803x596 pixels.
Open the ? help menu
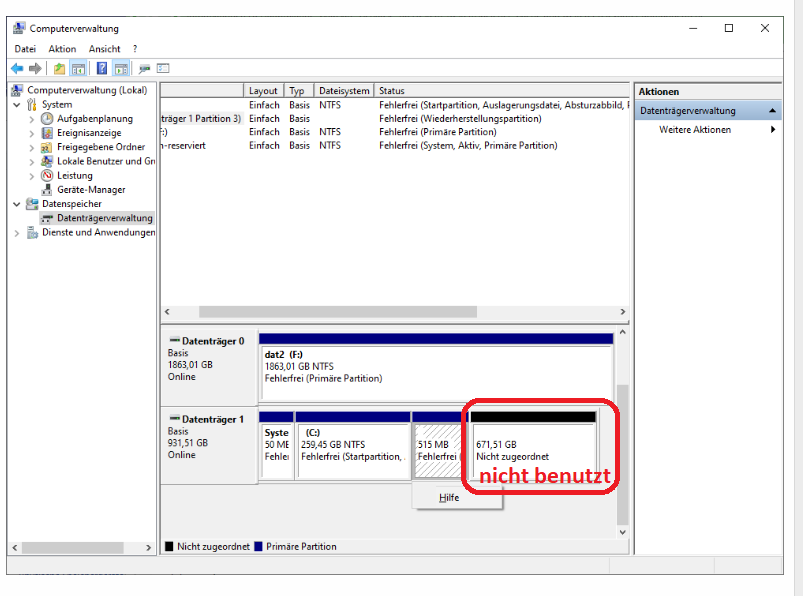135,49
